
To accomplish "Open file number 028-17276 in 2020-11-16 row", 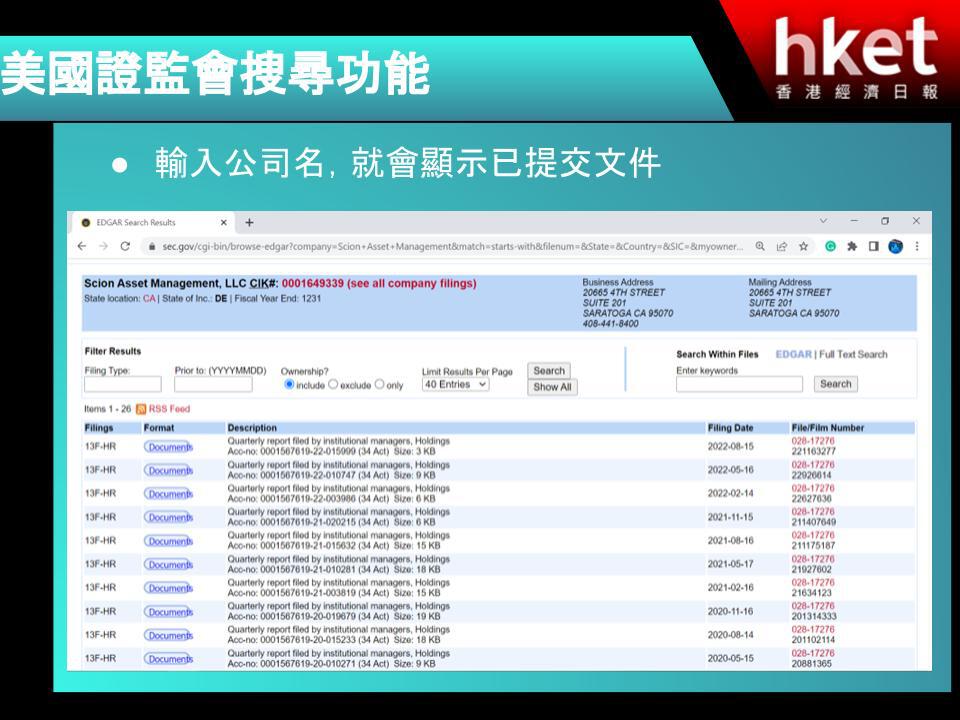I will 813,606.
